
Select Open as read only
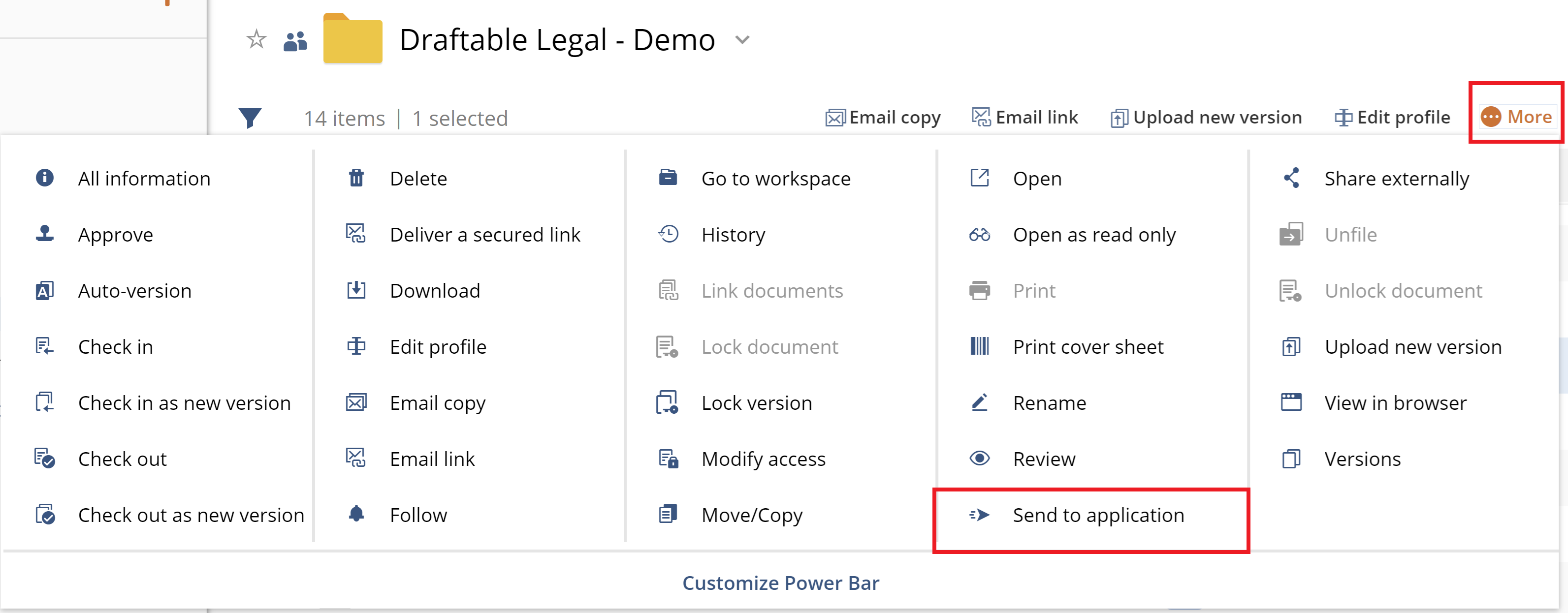(1093, 235)
